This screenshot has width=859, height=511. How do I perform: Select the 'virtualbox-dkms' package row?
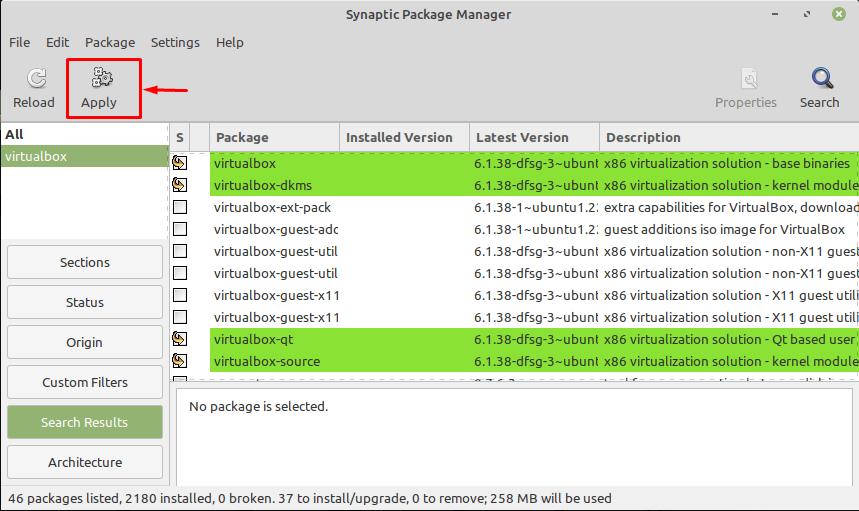(514, 185)
